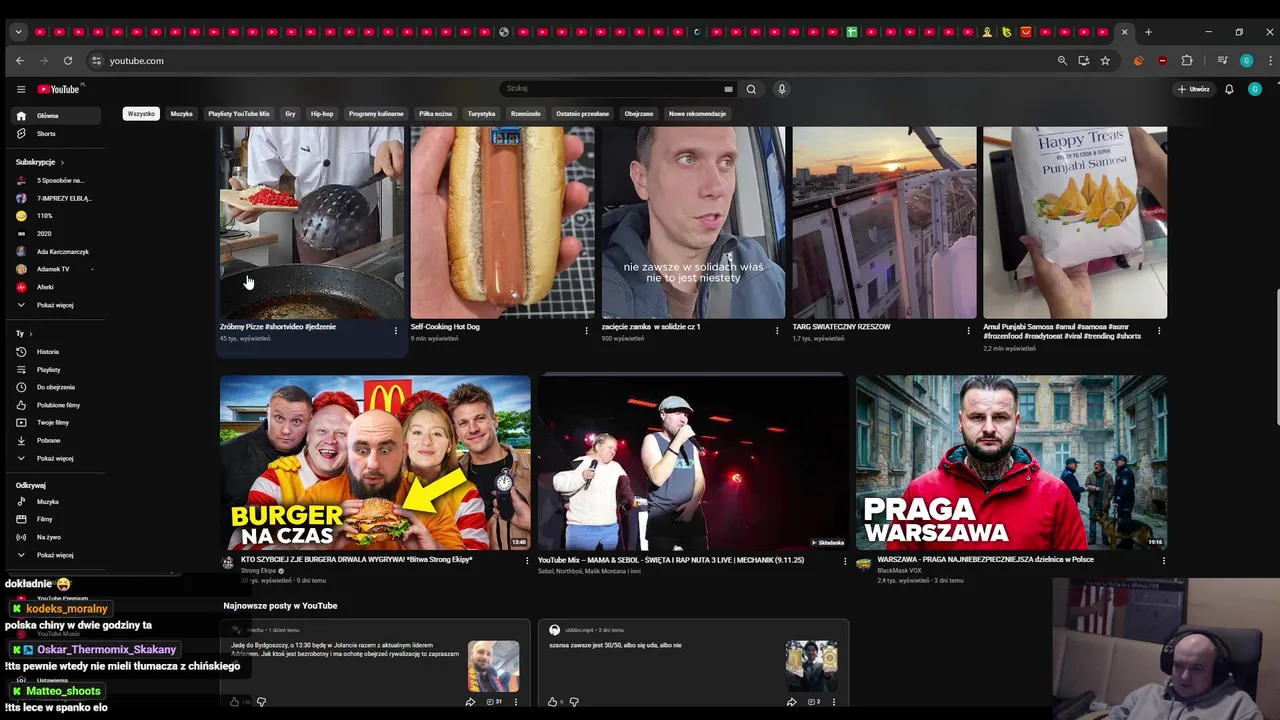Viewport: 1280px width, 720px height.
Task: Open the Subskrypcje section header
Action: pyautogui.click(x=40, y=162)
